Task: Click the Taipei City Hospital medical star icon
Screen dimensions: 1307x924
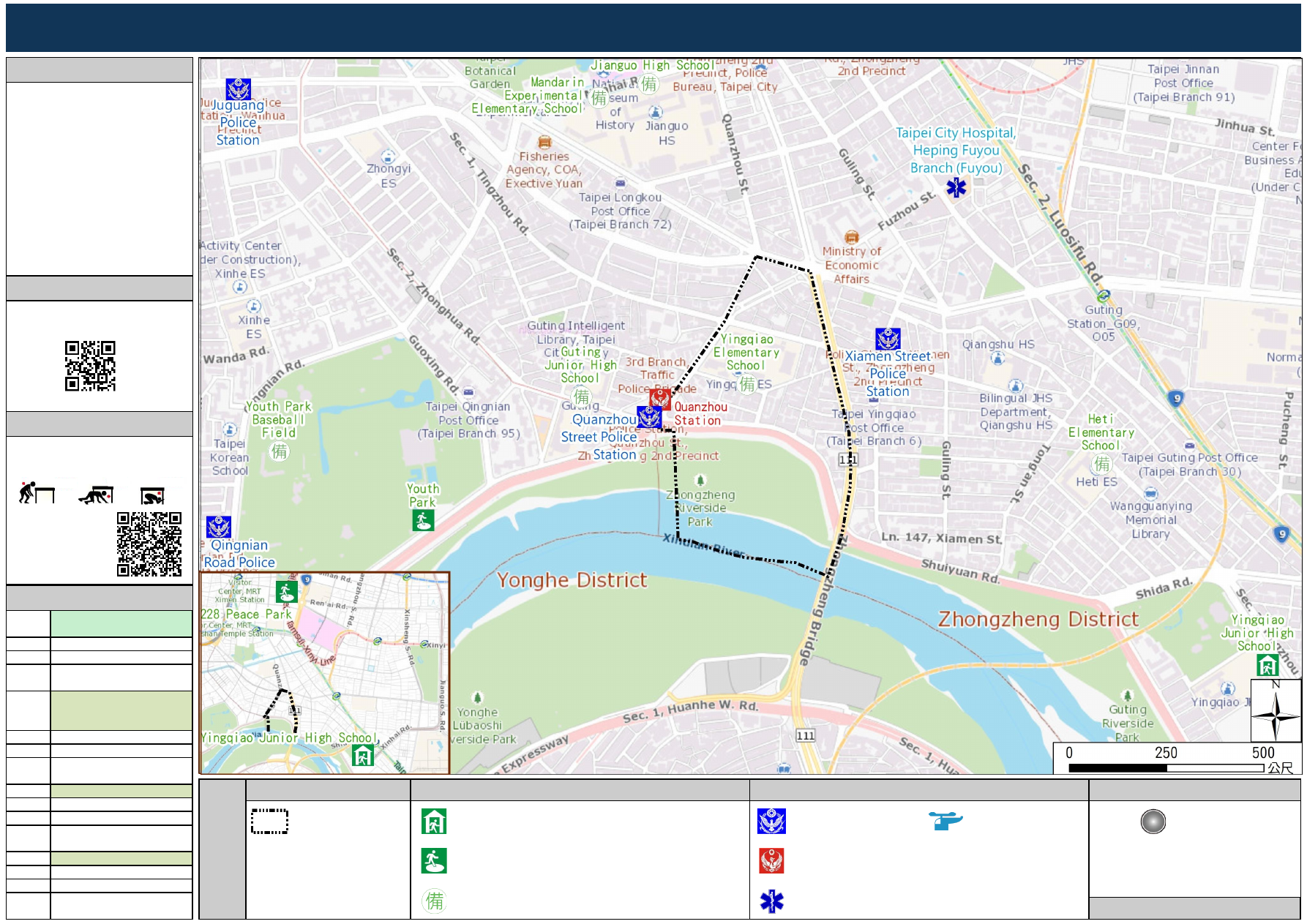Action: pos(956,188)
